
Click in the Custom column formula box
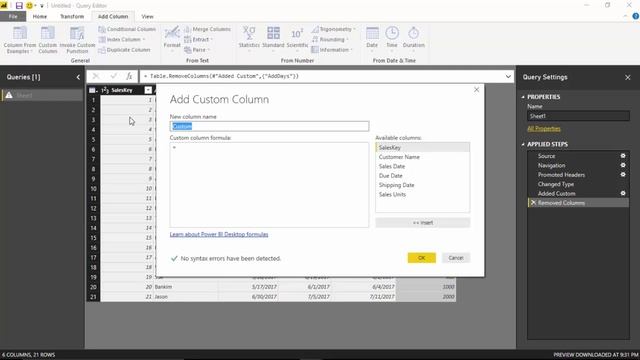click(269, 185)
